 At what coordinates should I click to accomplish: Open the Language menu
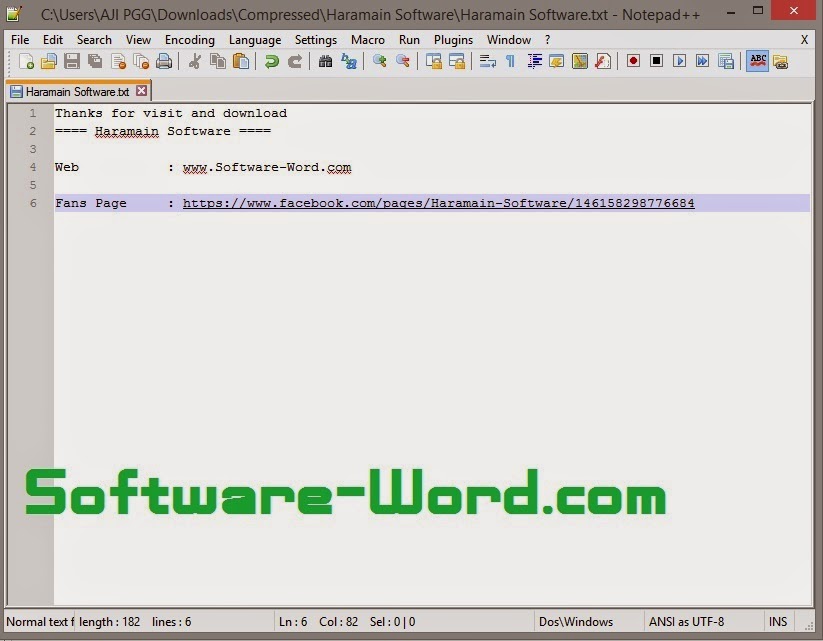tap(255, 40)
